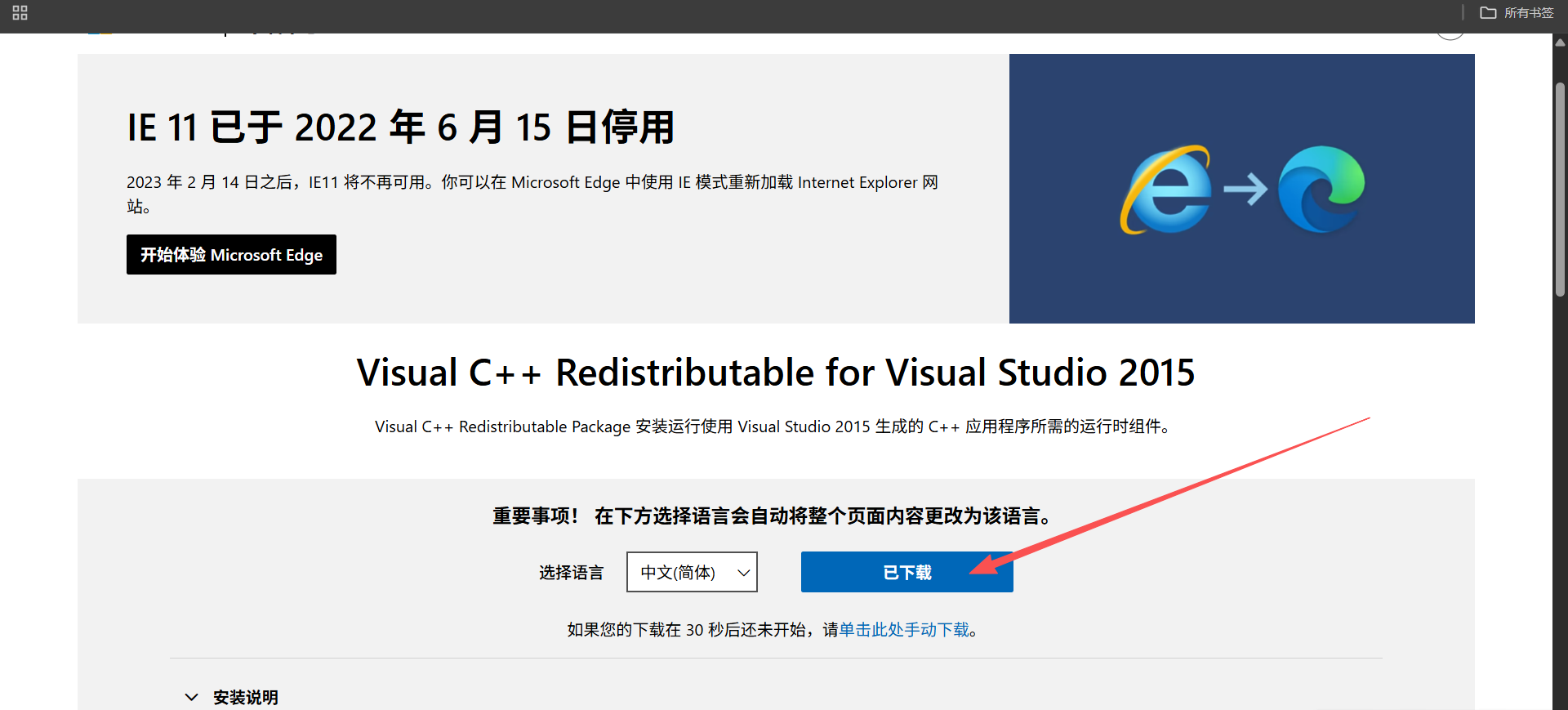Screen dimensions: 1568x710
Task: Click the 选择语言 label
Action: pyautogui.click(x=571, y=573)
